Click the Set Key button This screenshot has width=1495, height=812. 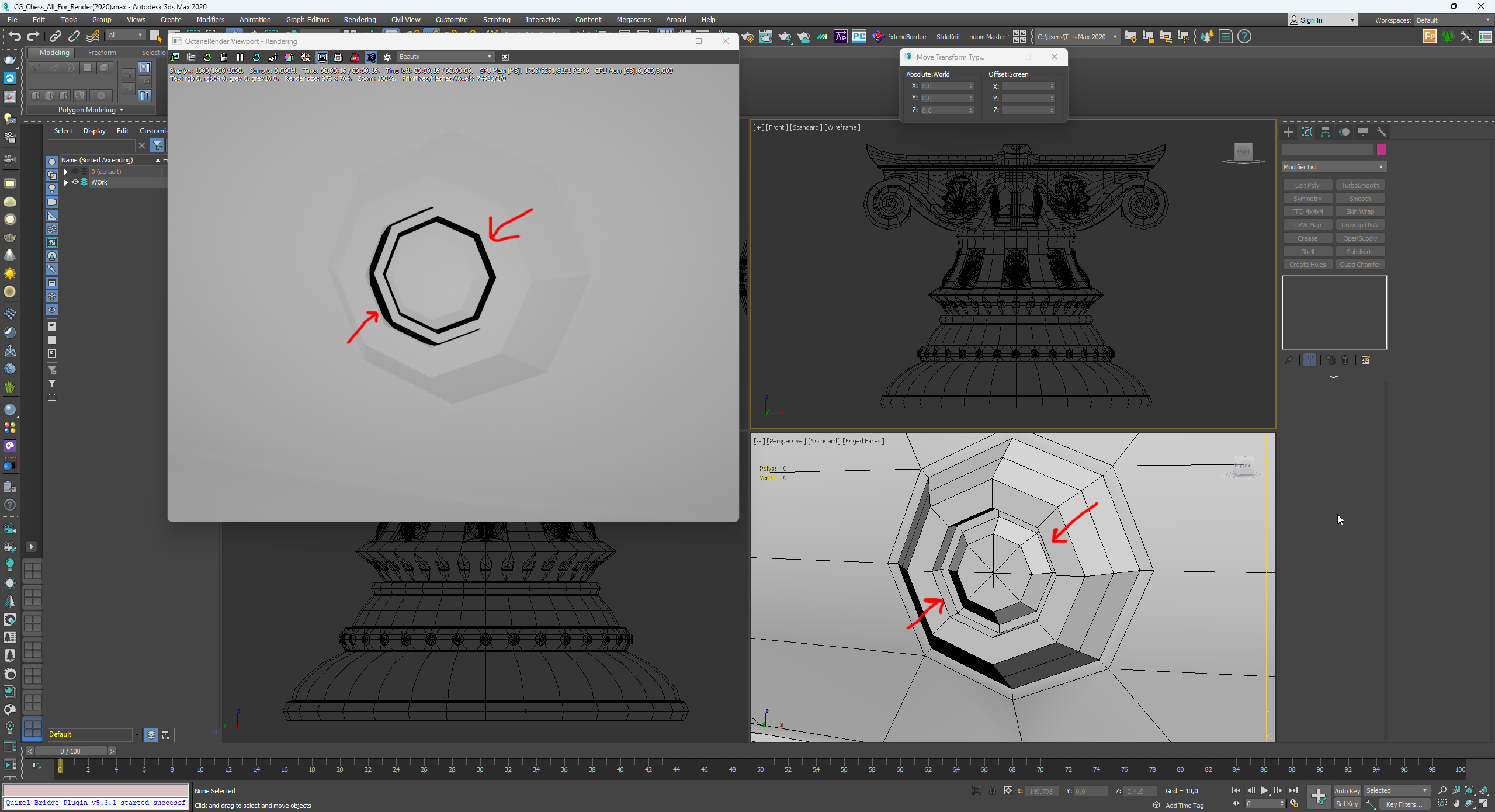tap(1347, 804)
